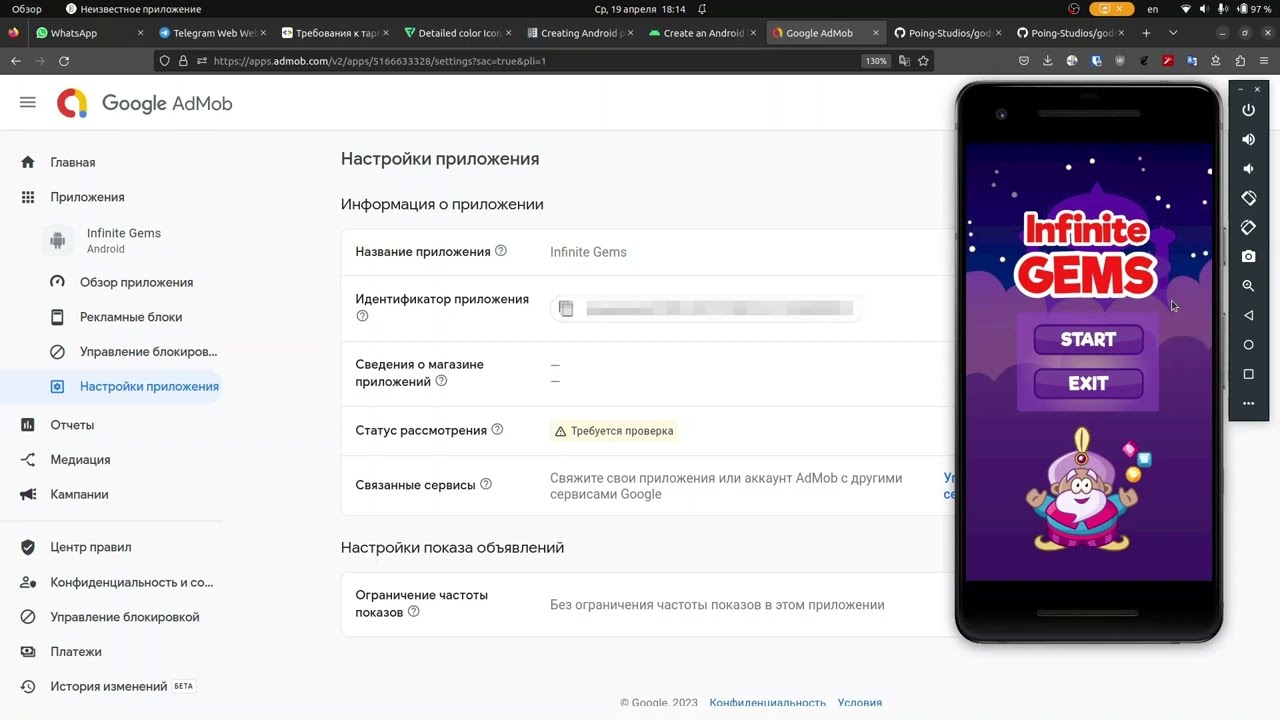Raise emulator volume with volume up icon
Screen dimensions: 1280x720
1248,139
